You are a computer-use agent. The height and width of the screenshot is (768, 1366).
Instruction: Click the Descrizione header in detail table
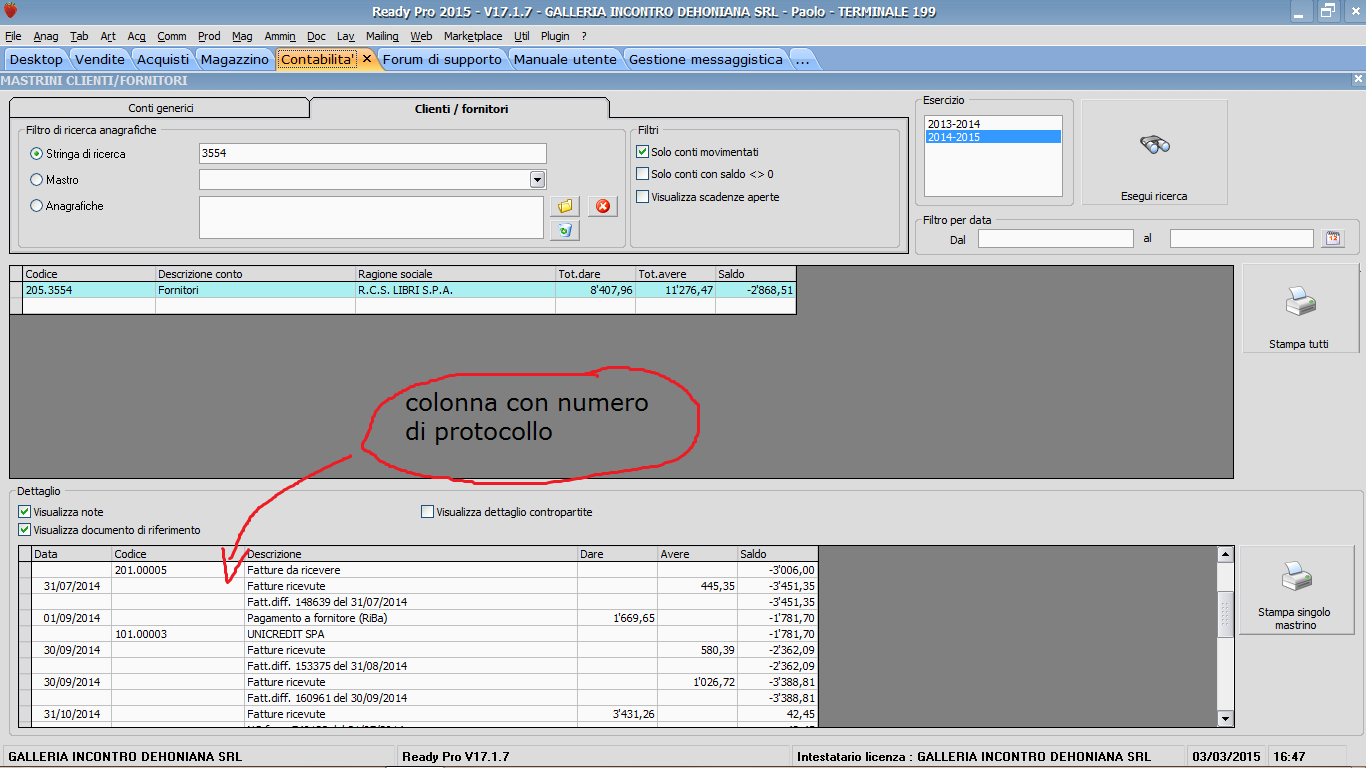point(411,554)
